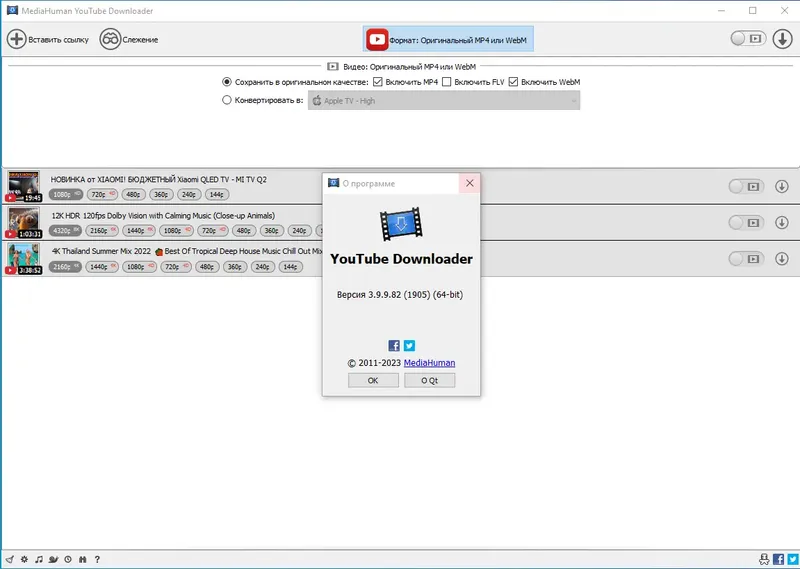Image resolution: width=800 pixels, height=569 pixels.
Task: Download the Thailand Summer Mix video with its arrow icon
Action: click(782, 259)
